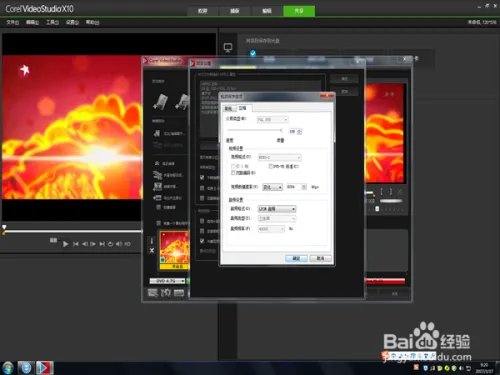Click the Cancel button in the white dialog

pos(320,258)
